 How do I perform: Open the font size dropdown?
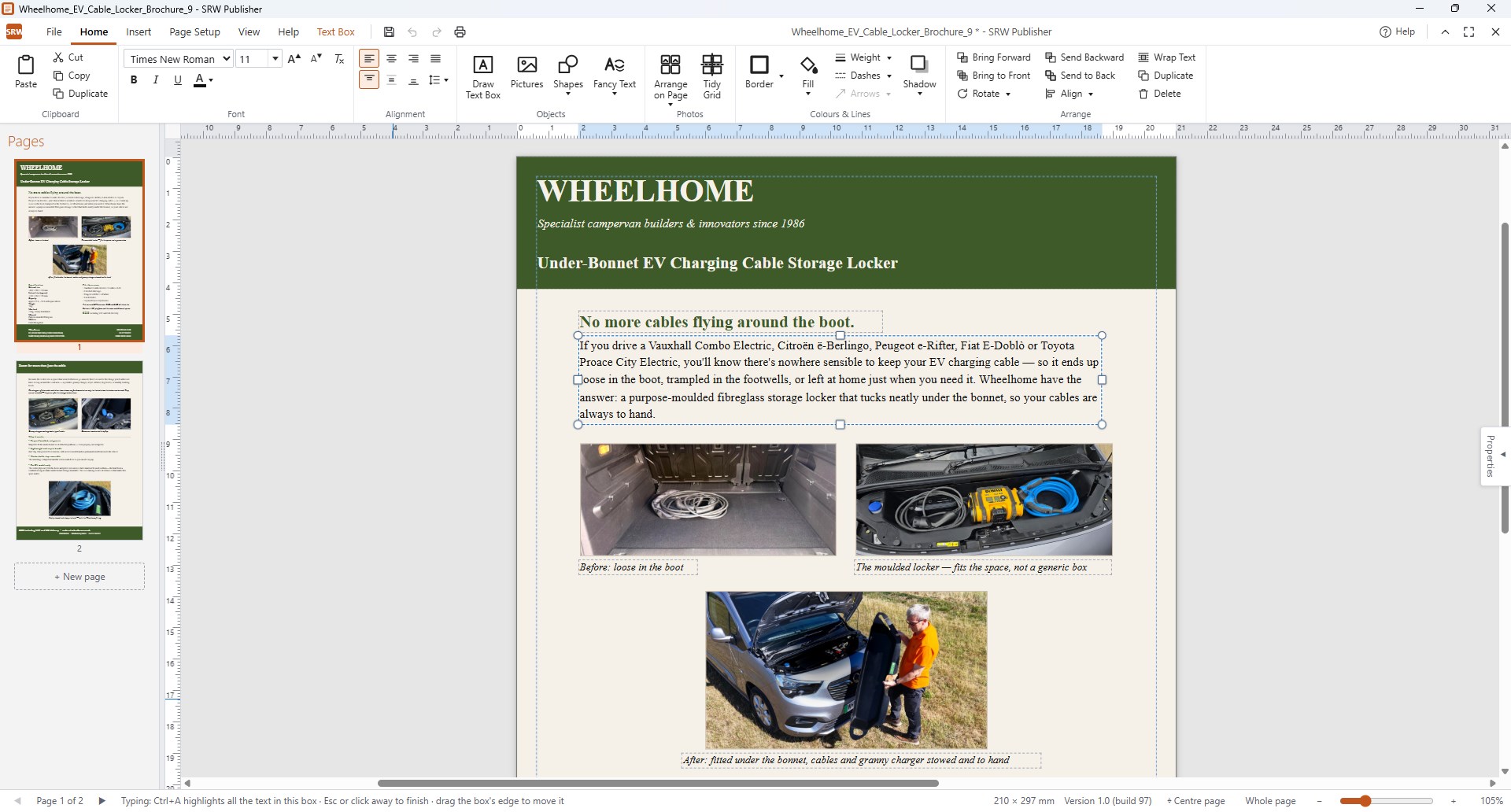[x=275, y=59]
